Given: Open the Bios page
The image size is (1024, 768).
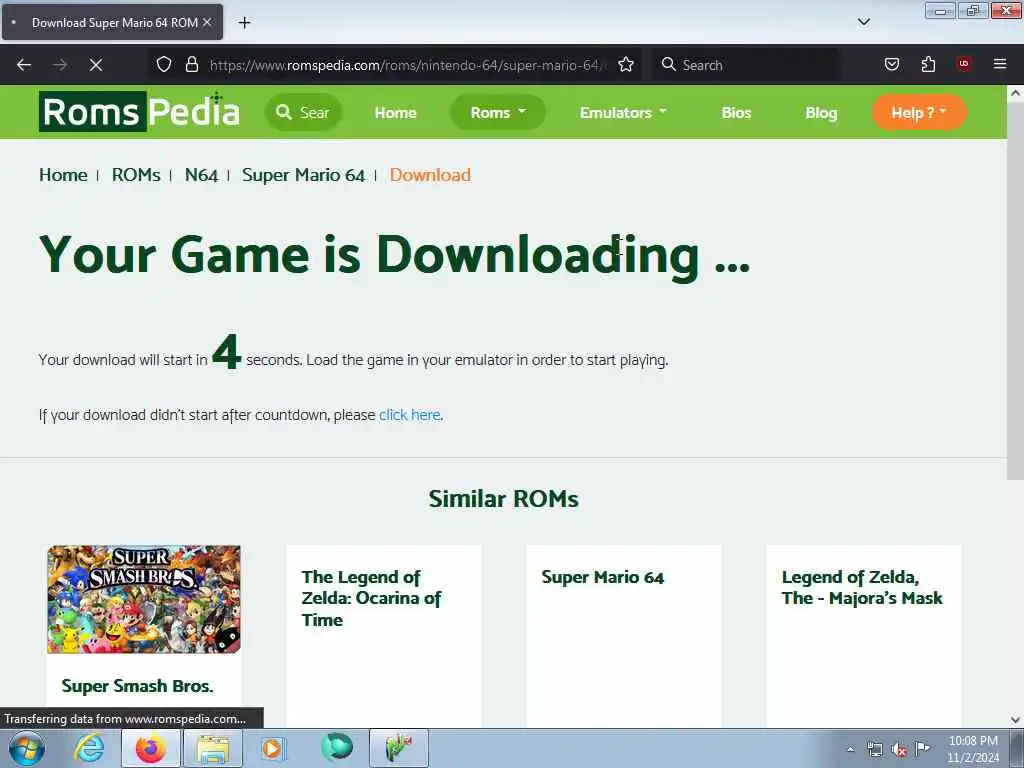Looking at the screenshot, I should coord(736,113).
